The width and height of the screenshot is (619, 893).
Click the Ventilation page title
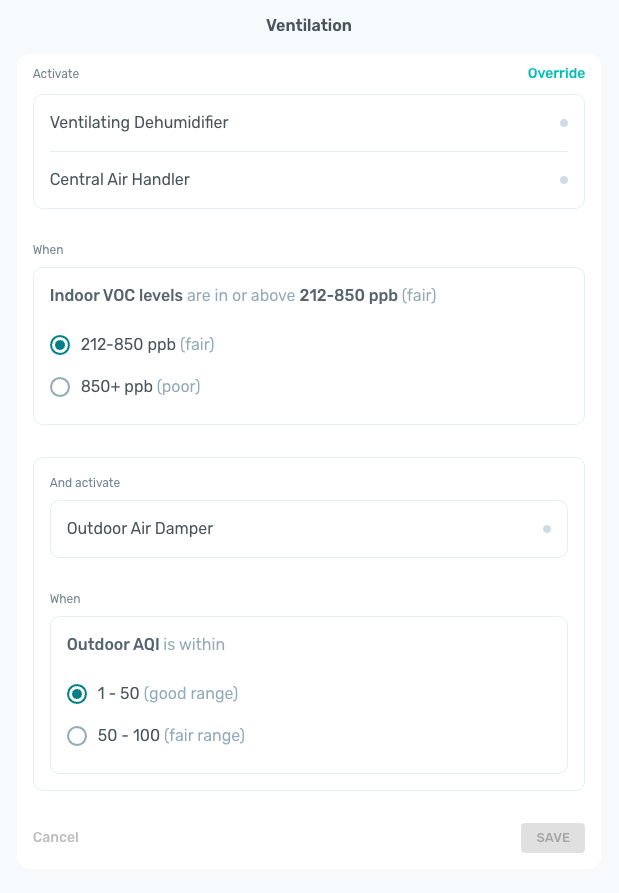[309, 26]
